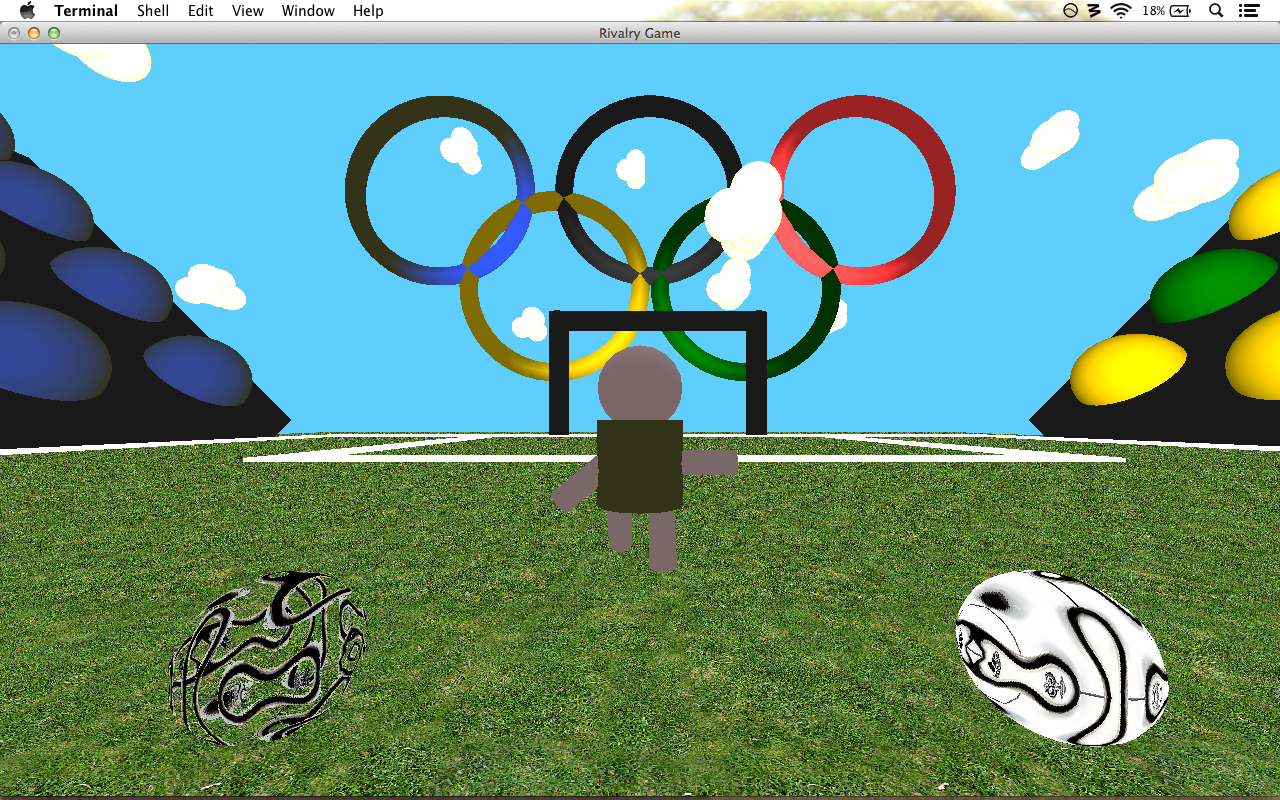Open the Notification Center list icon
Screen dimensions: 1280x800
coord(1248,11)
